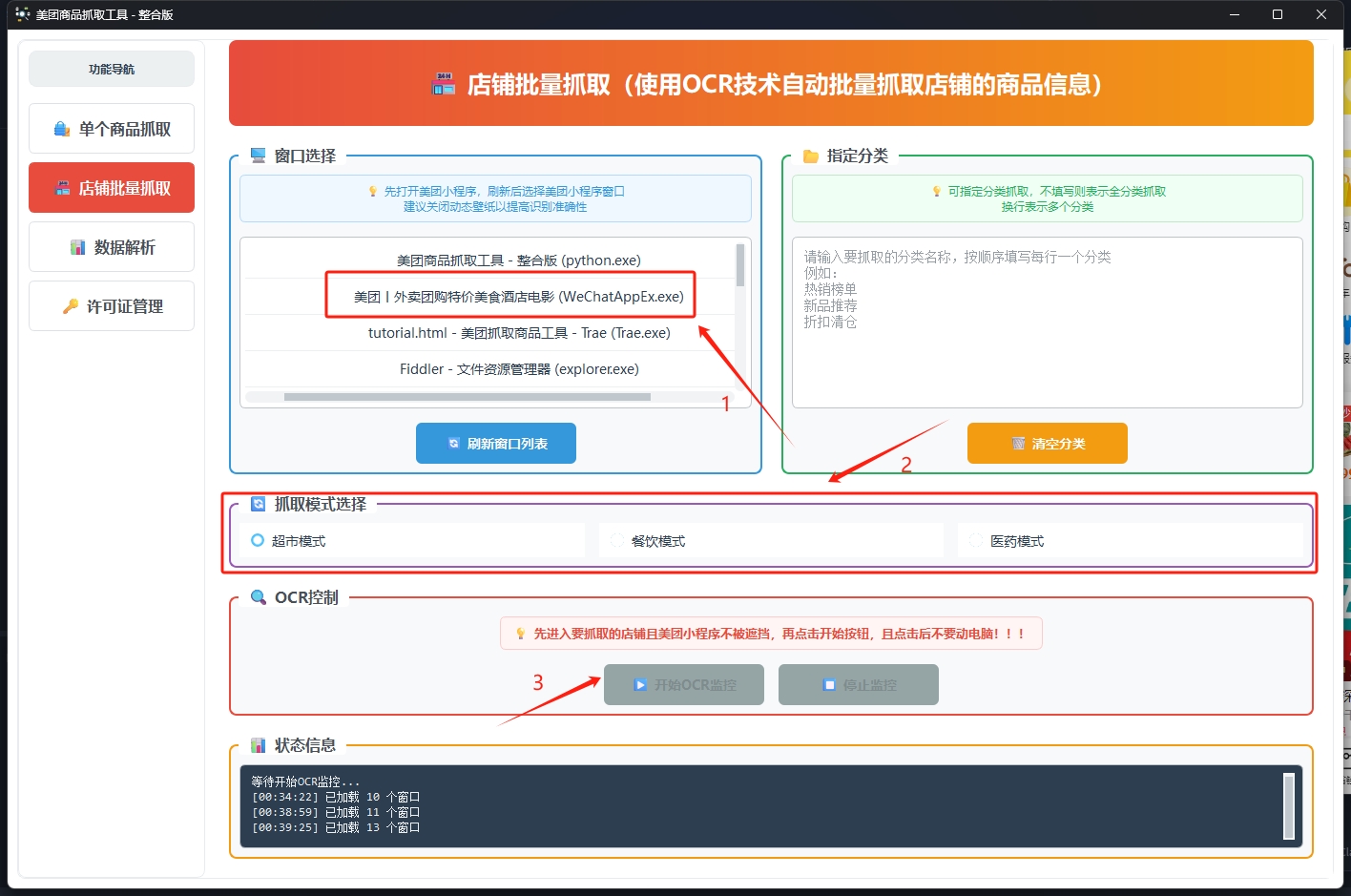Select the 美团商品抓取工具 (python.exe) window row
1351x896 pixels.
pyautogui.click(x=488, y=260)
